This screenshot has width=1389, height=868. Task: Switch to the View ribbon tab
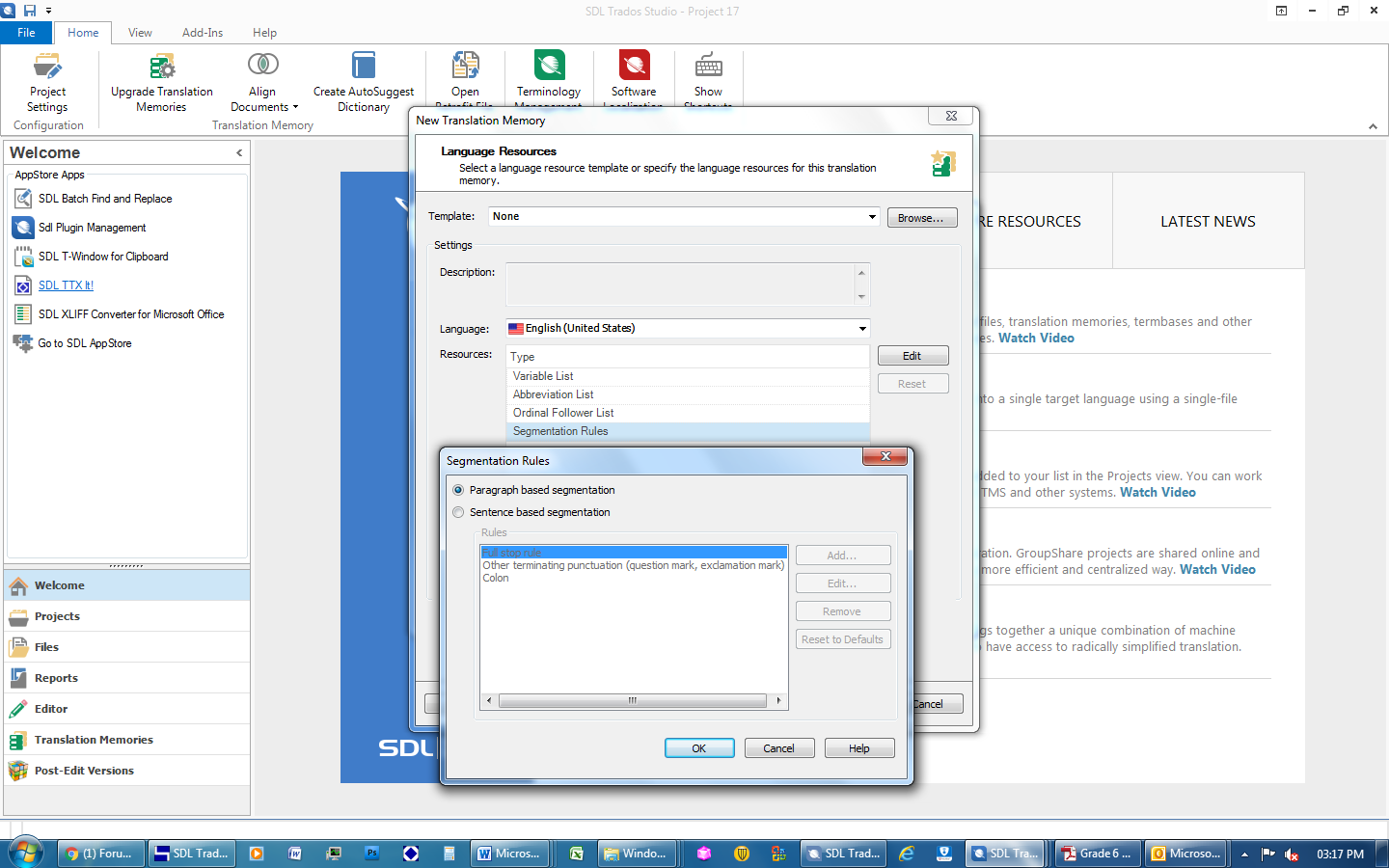[x=140, y=33]
